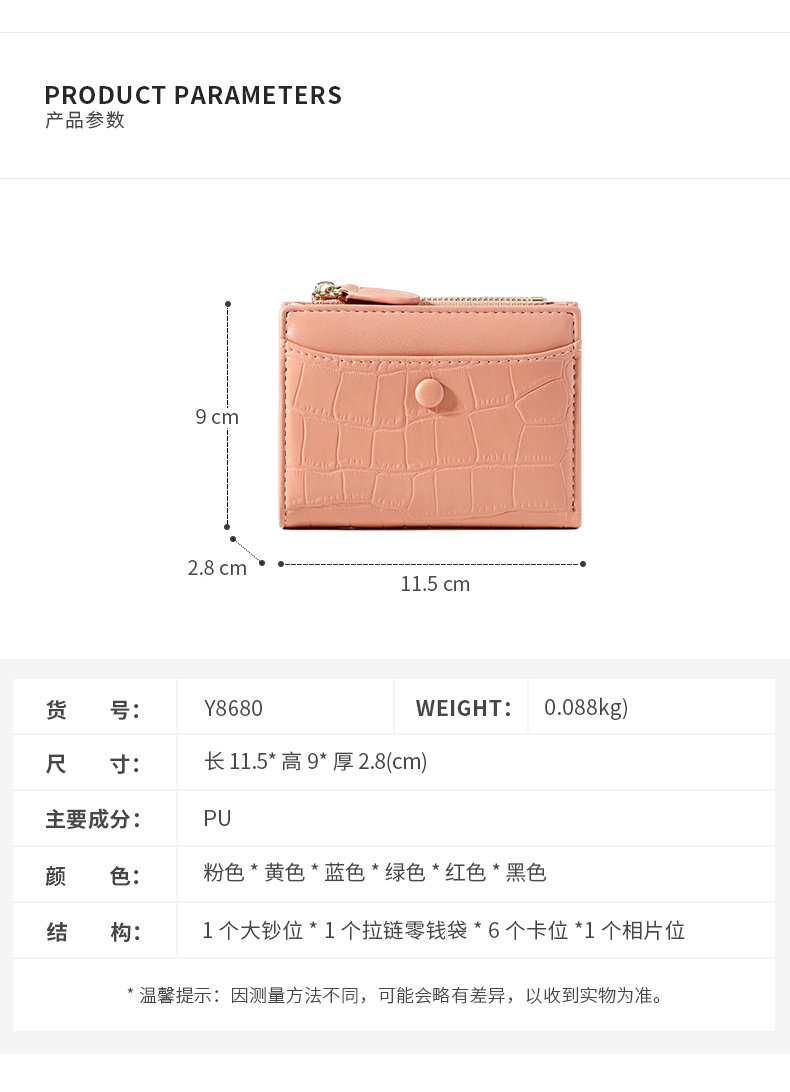The height and width of the screenshot is (1092, 790).
Task: Click the 9 cm height label
Action: 217,417
